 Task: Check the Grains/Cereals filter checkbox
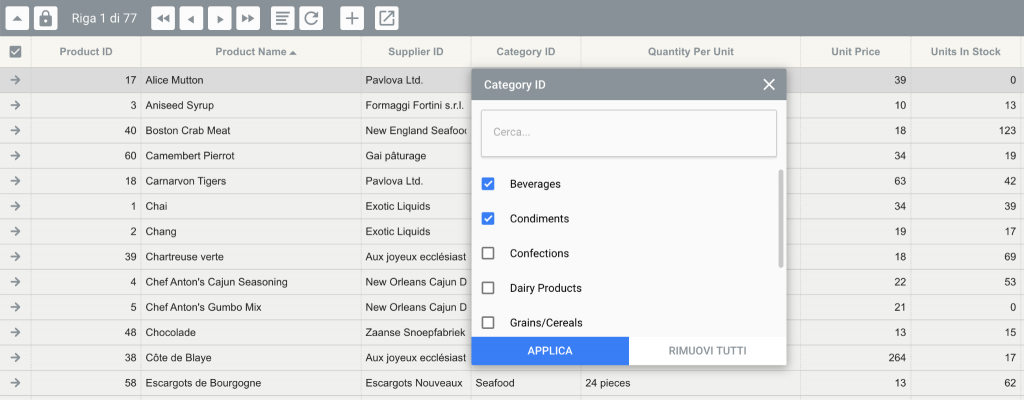(488, 323)
